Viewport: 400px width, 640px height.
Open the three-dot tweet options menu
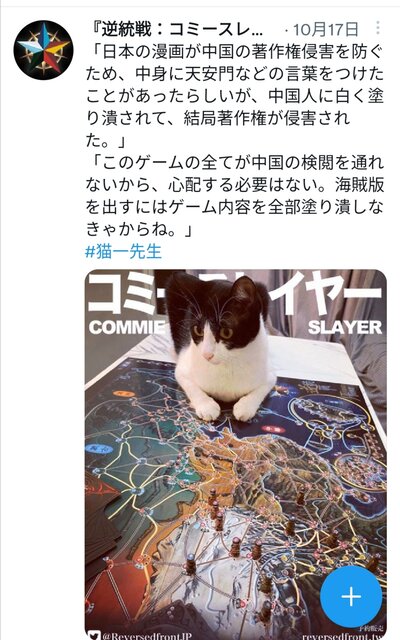click(378, 28)
